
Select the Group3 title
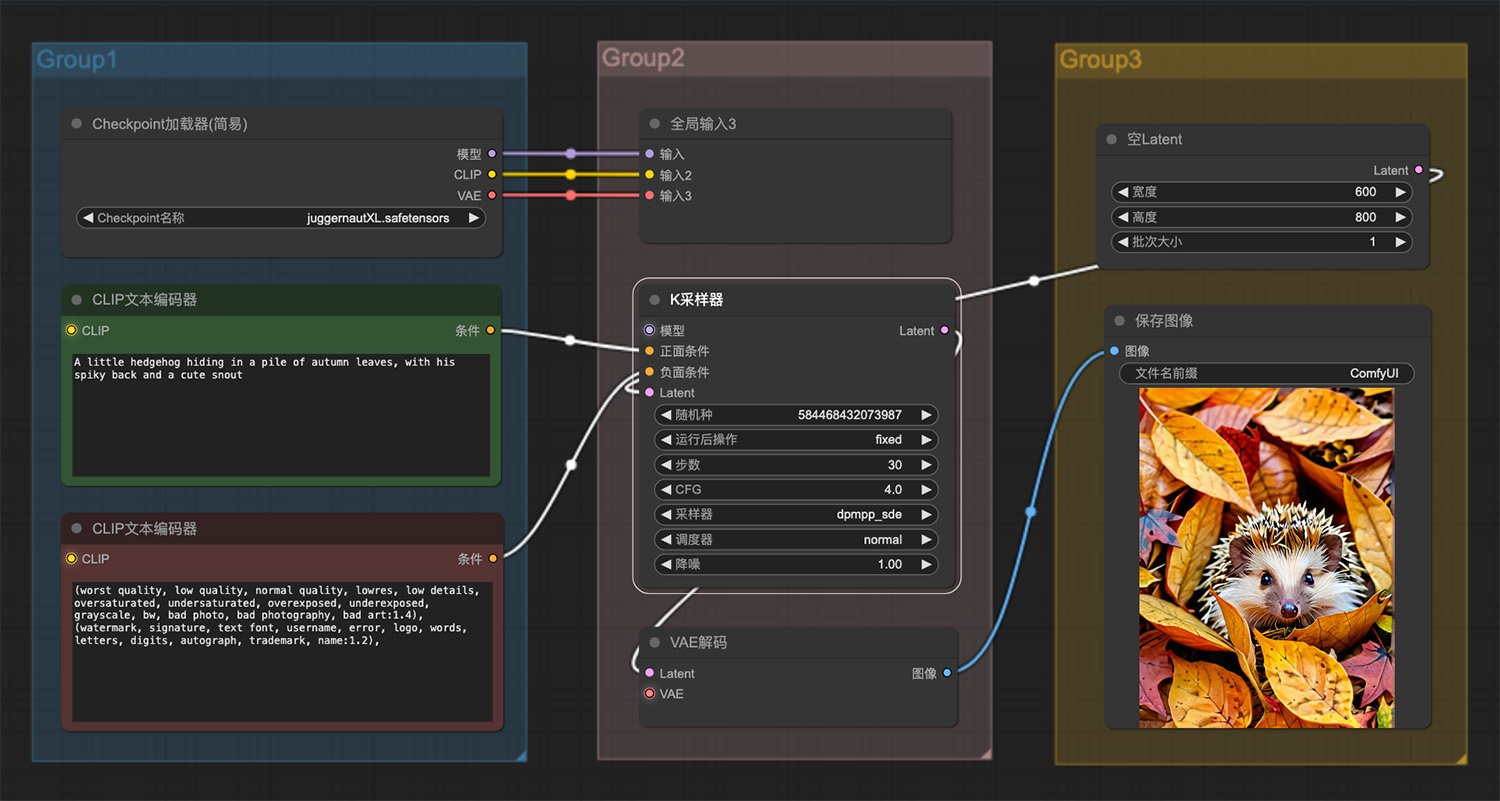(x=1100, y=60)
